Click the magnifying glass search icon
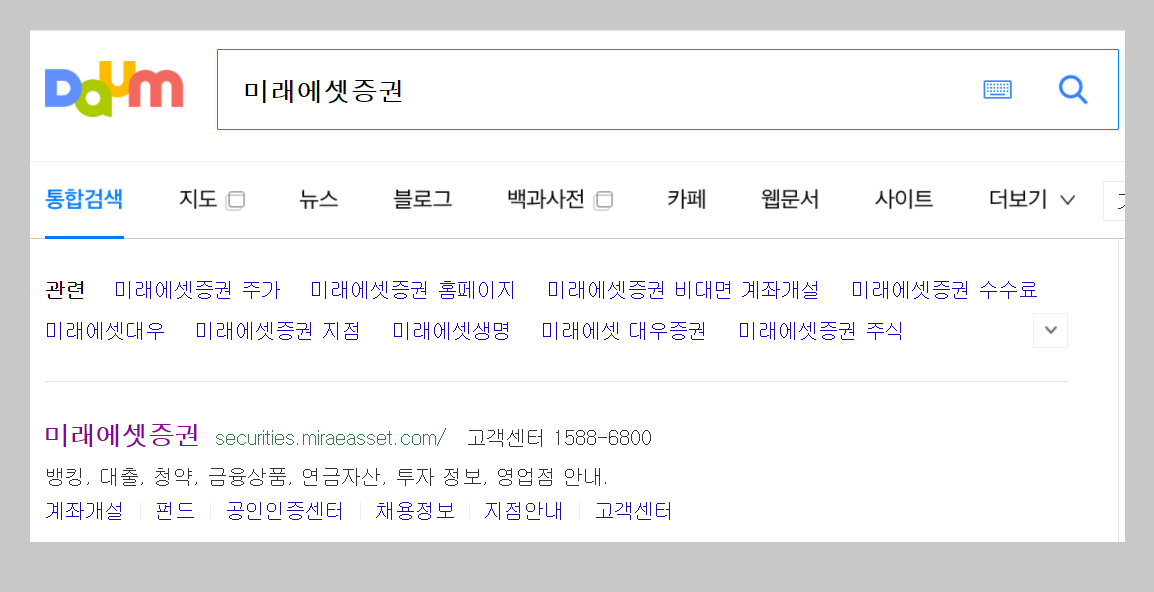The image size is (1154, 592). tap(1072, 90)
